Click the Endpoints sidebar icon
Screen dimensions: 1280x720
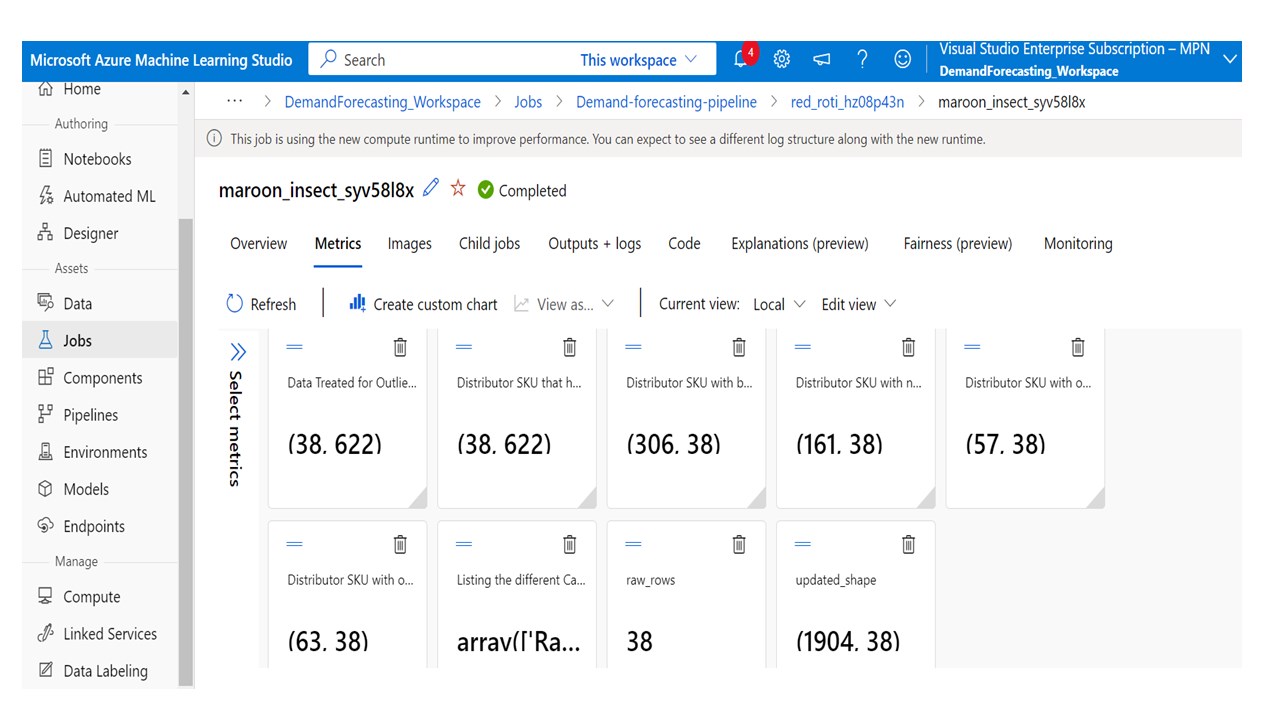(x=45, y=525)
